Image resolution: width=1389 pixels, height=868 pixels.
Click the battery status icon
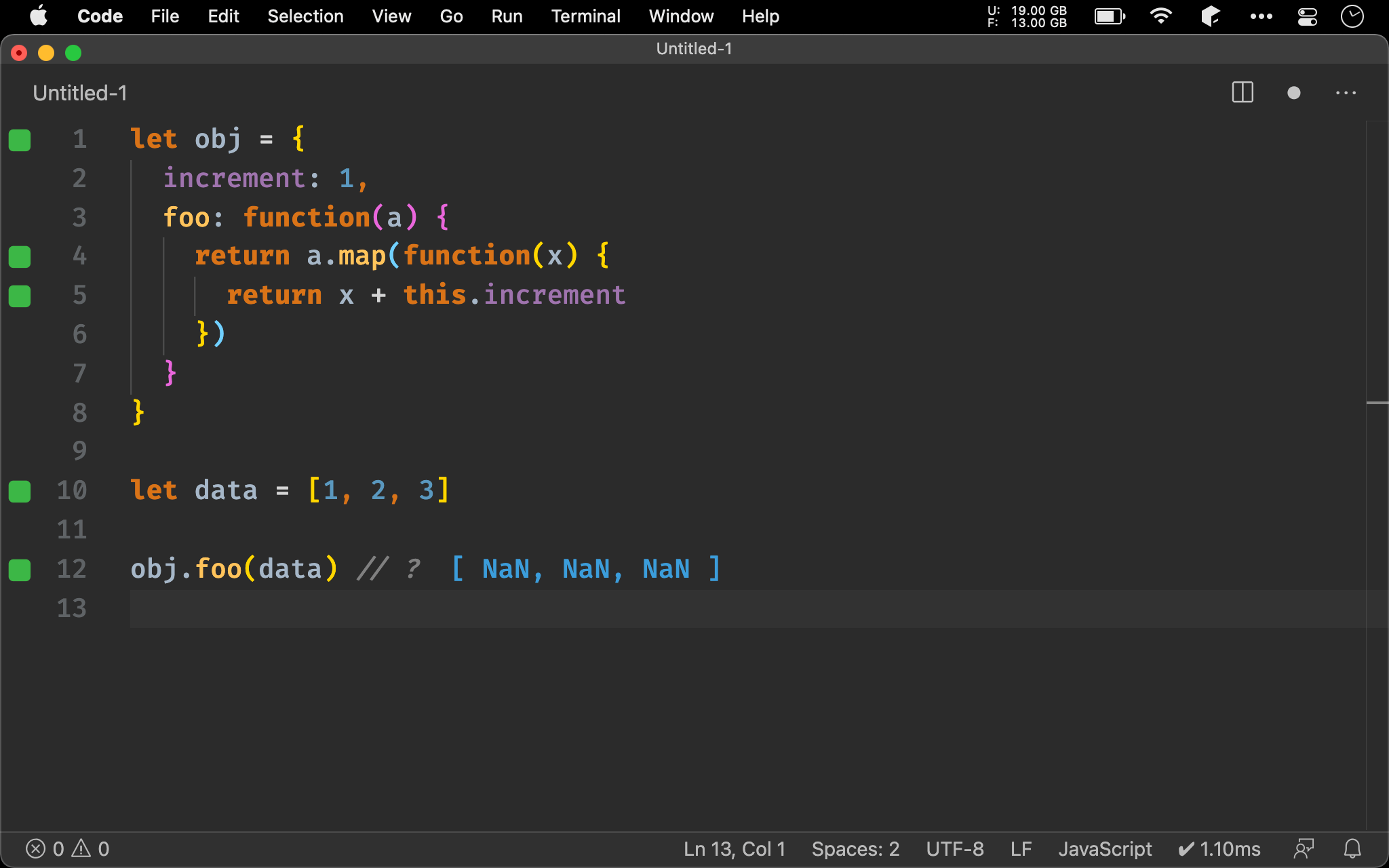1110,16
